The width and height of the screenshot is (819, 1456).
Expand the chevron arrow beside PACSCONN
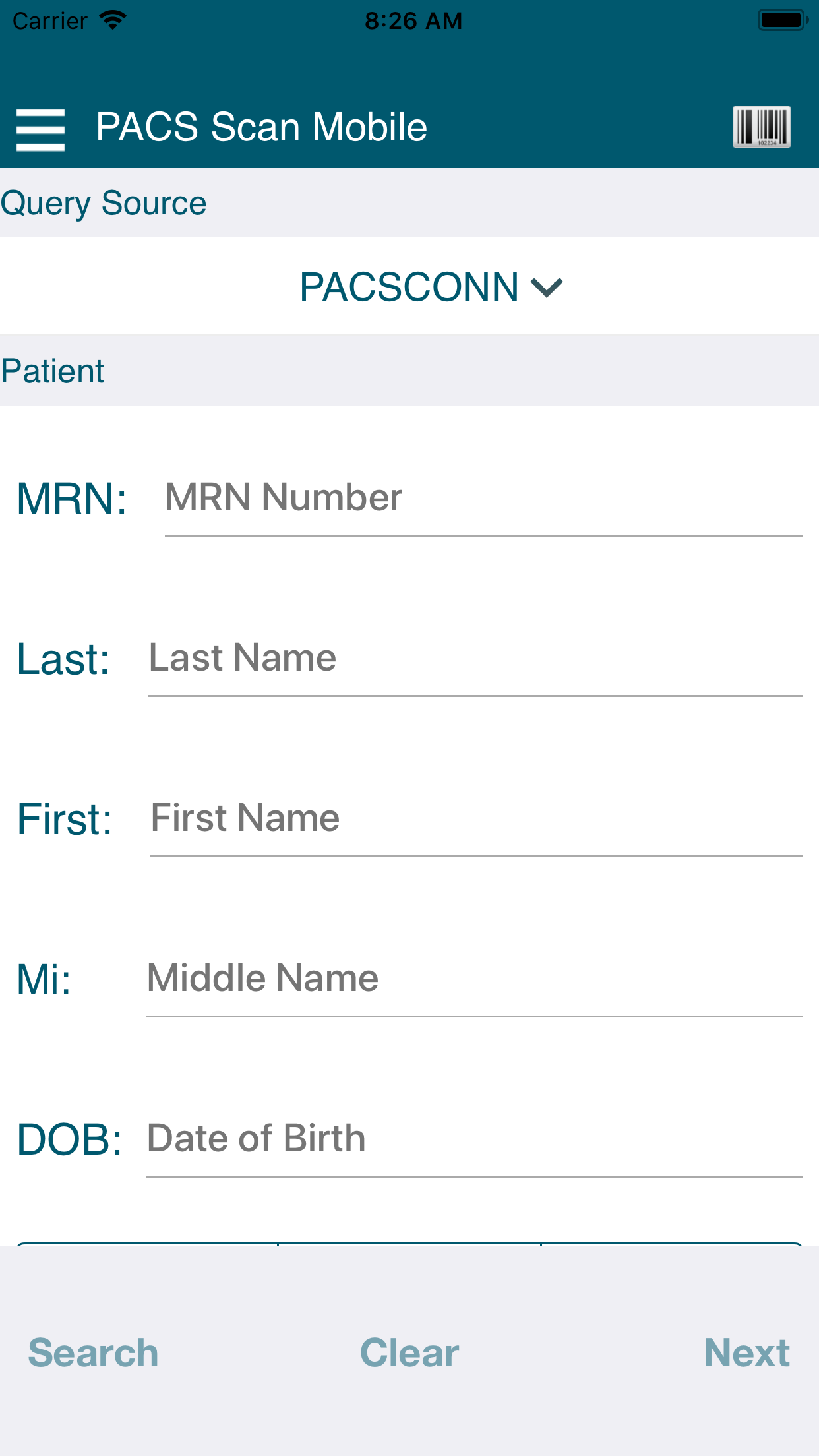[547, 288]
